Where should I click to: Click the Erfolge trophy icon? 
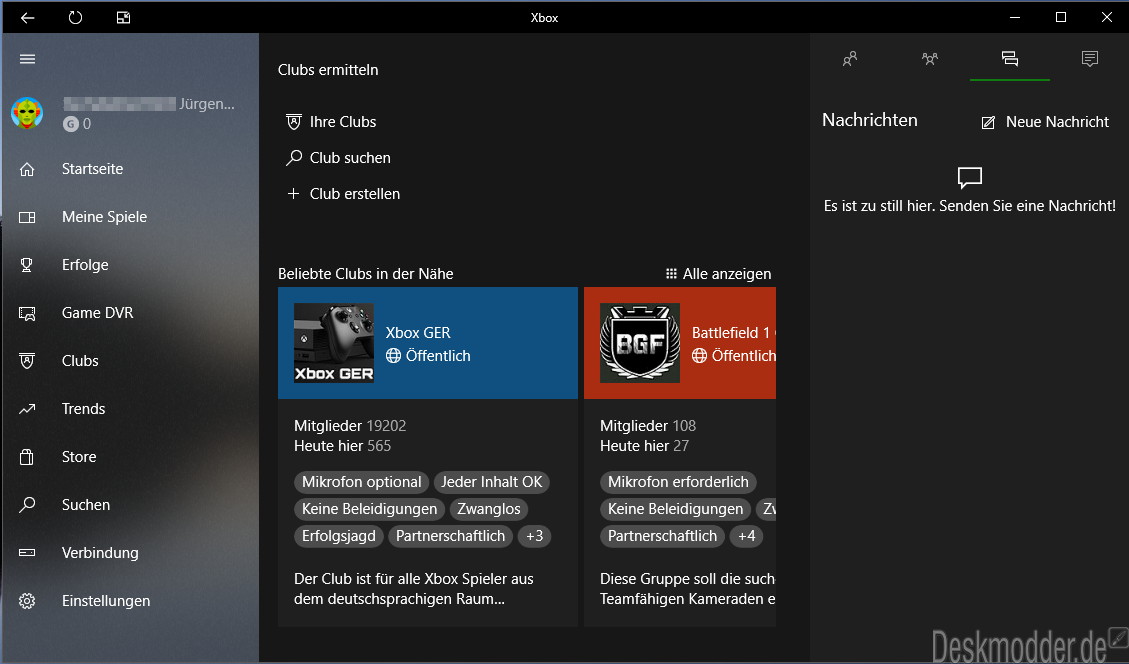click(27, 265)
